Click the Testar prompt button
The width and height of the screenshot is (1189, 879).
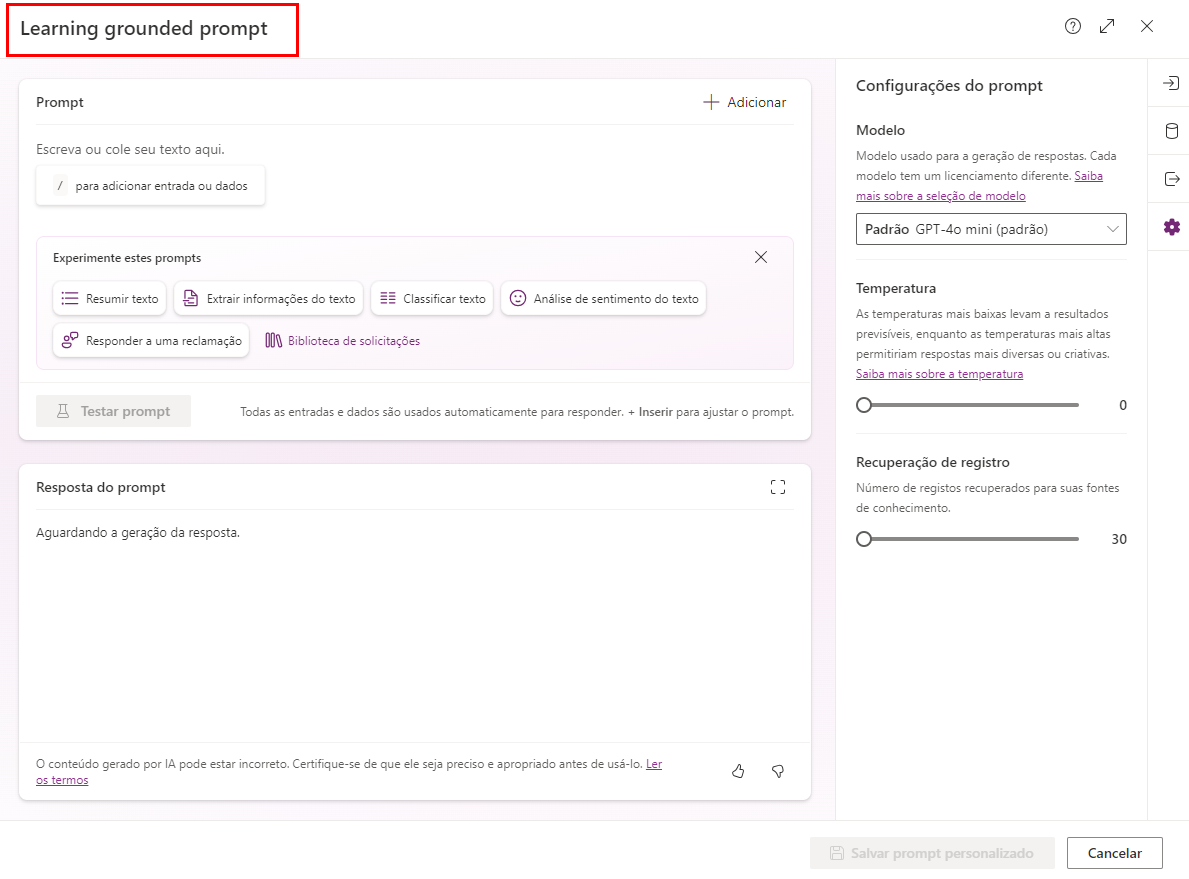(x=114, y=411)
